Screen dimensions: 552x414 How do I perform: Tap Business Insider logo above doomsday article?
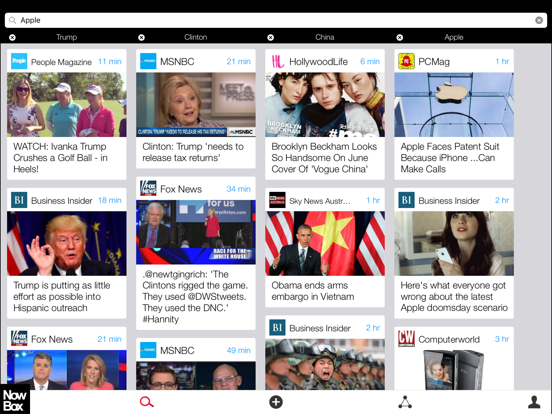[406, 200]
